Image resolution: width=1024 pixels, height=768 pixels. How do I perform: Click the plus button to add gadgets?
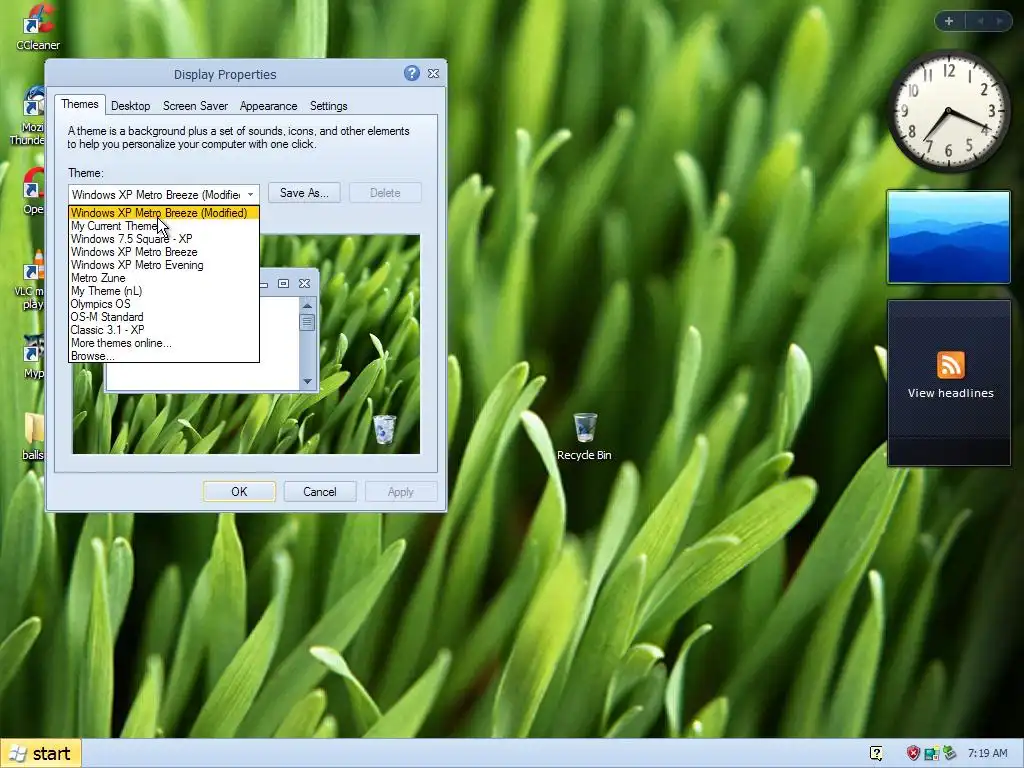(x=949, y=22)
